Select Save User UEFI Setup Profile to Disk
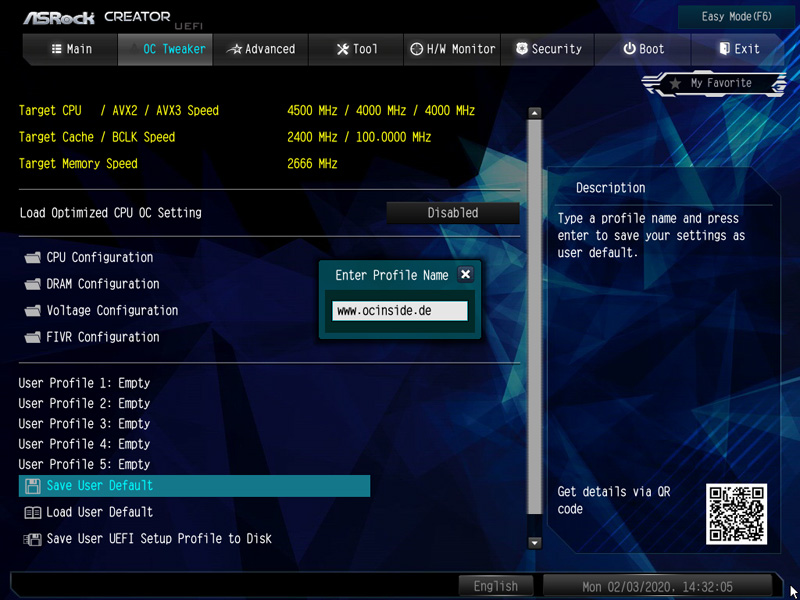 click(x=159, y=538)
